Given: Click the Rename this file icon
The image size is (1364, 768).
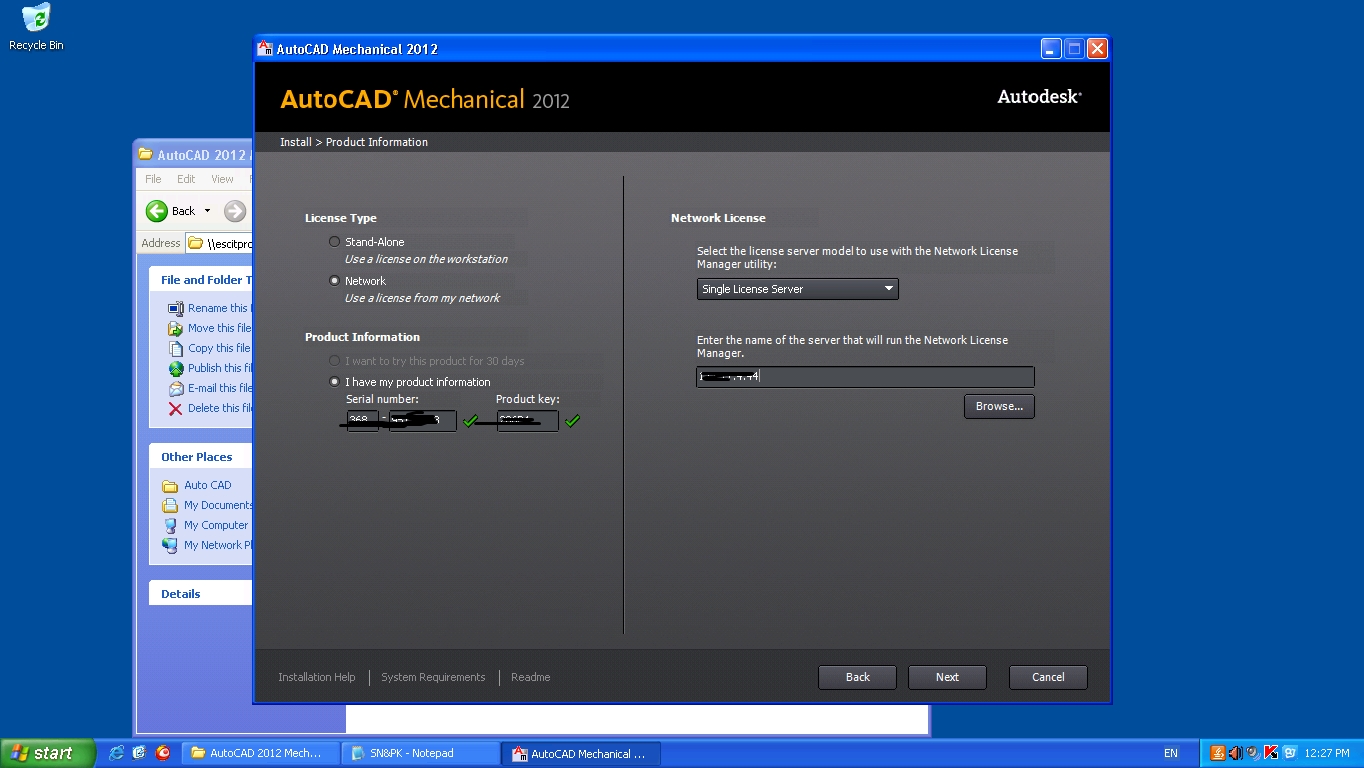Looking at the screenshot, I should click(176, 308).
